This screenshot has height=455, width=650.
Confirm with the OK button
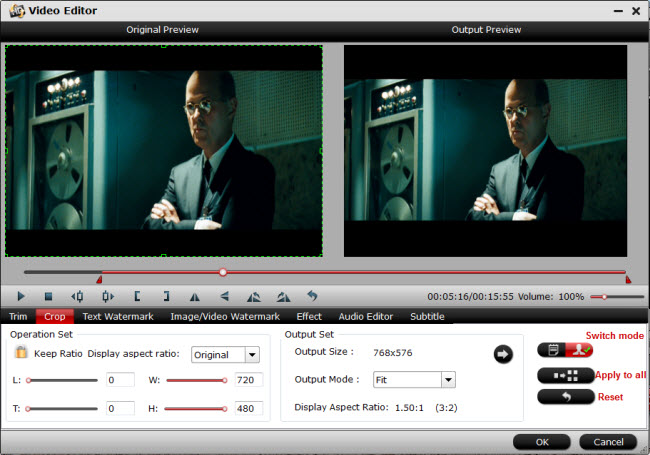point(542,442)
